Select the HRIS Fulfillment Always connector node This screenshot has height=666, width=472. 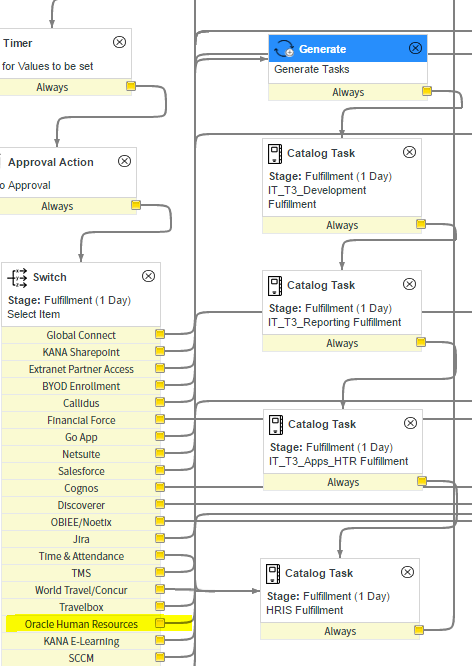click(x=419, y=630)
